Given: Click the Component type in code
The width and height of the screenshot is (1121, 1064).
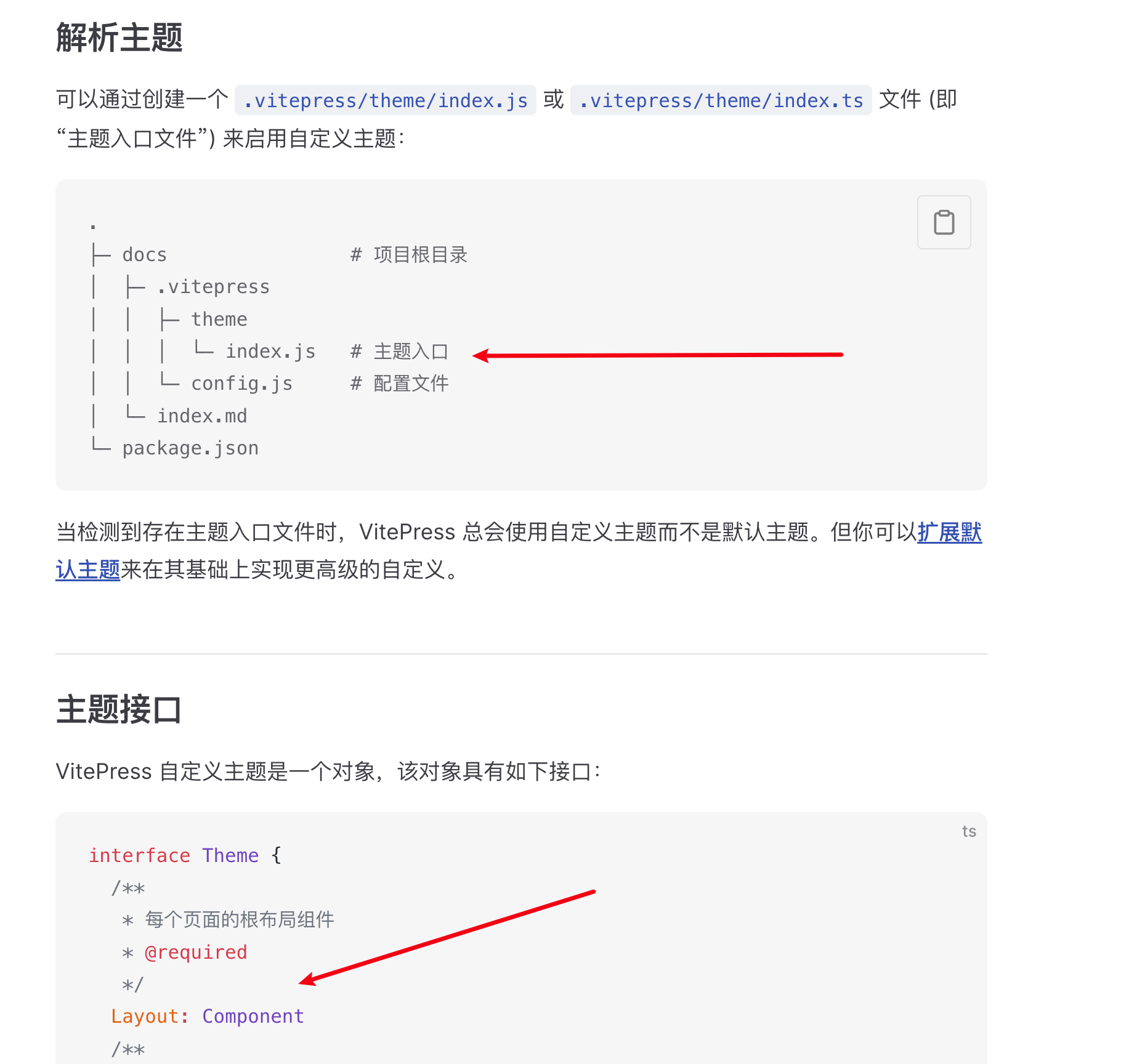Looking at the screenshot, I should [253, 1016].
